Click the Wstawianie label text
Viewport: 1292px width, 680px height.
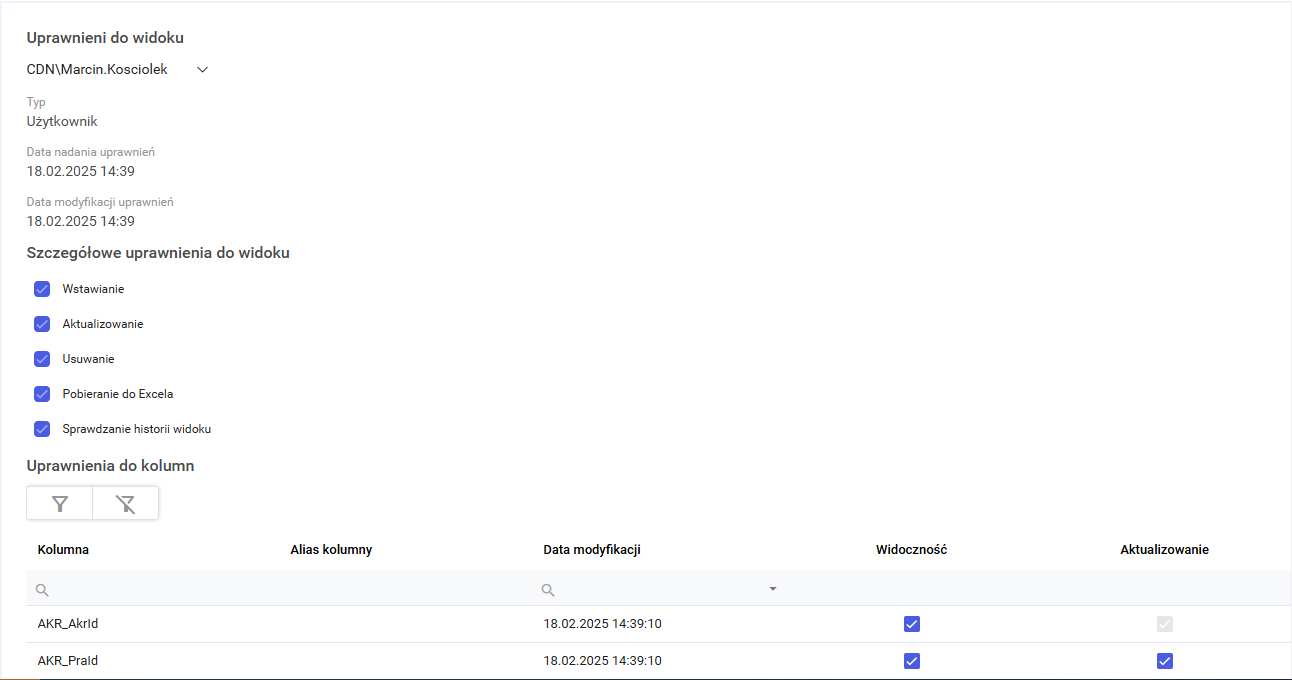(x=93, y=289)
